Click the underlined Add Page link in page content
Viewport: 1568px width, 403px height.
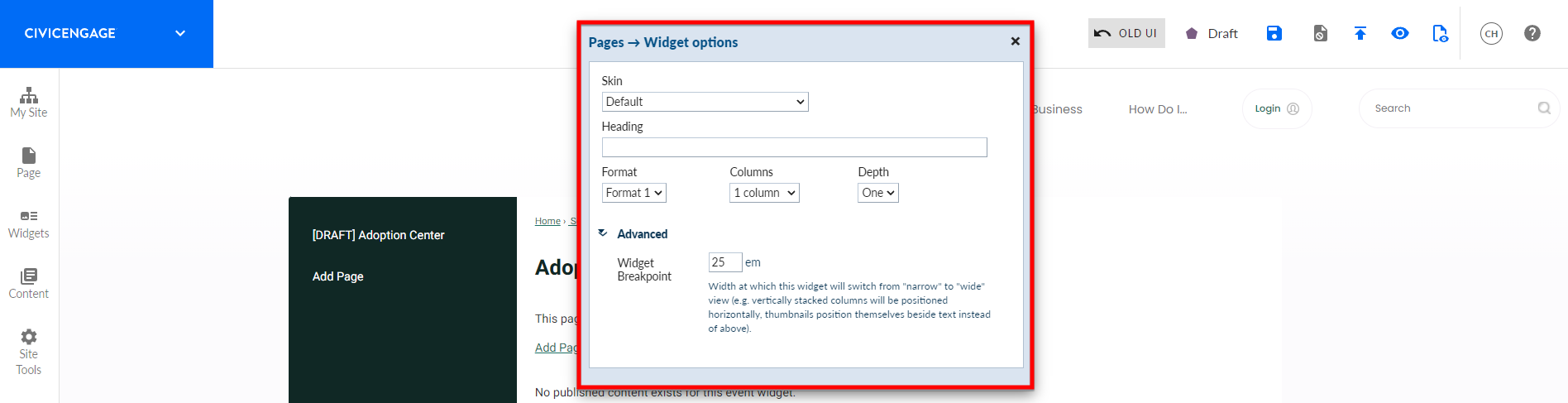tap(557, 348)
